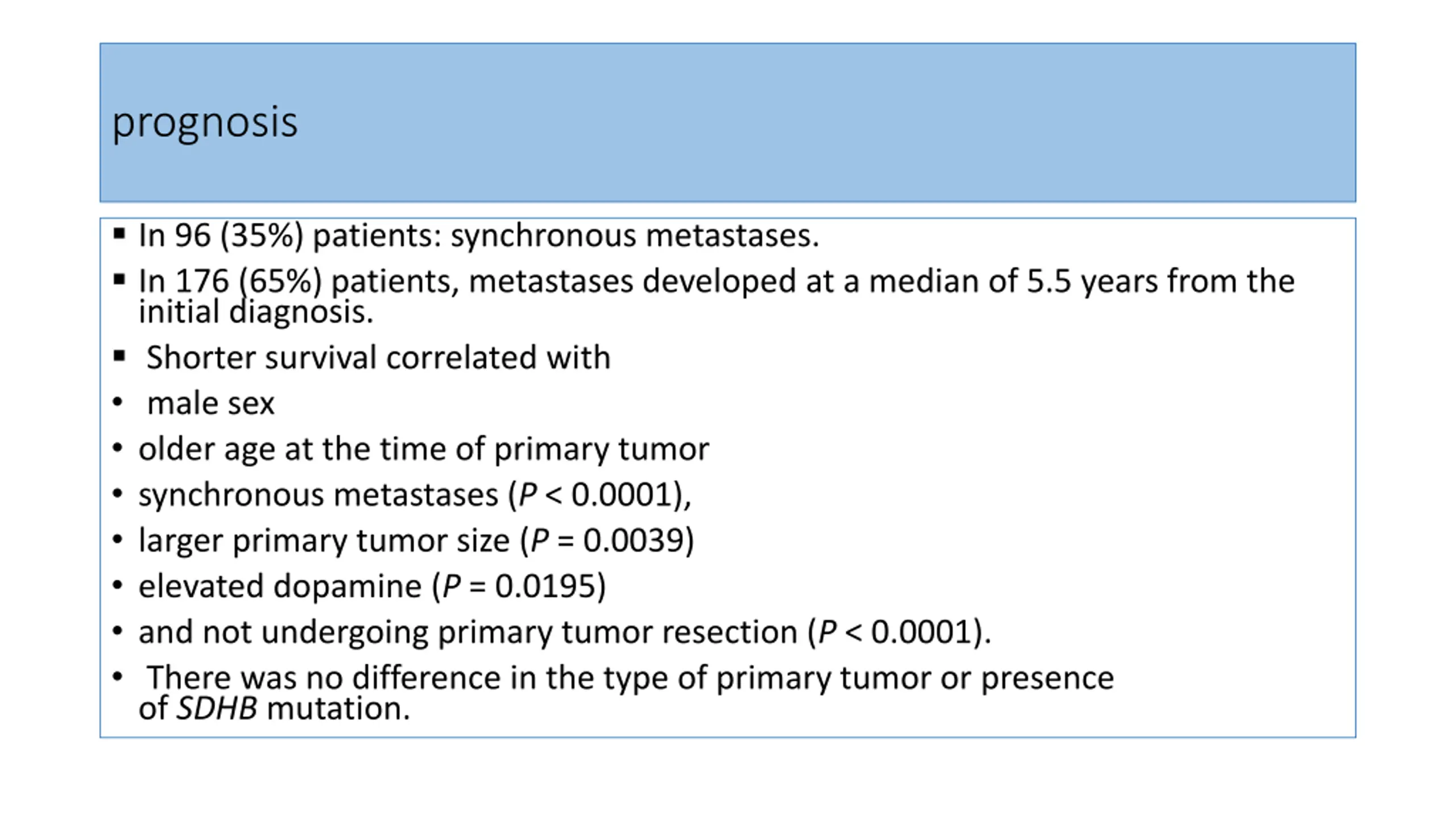Screen dimensions: 1456x819
Task: Click the square bullet before 'In 176'
Action: pyautogui.click(x=119, y=279)
